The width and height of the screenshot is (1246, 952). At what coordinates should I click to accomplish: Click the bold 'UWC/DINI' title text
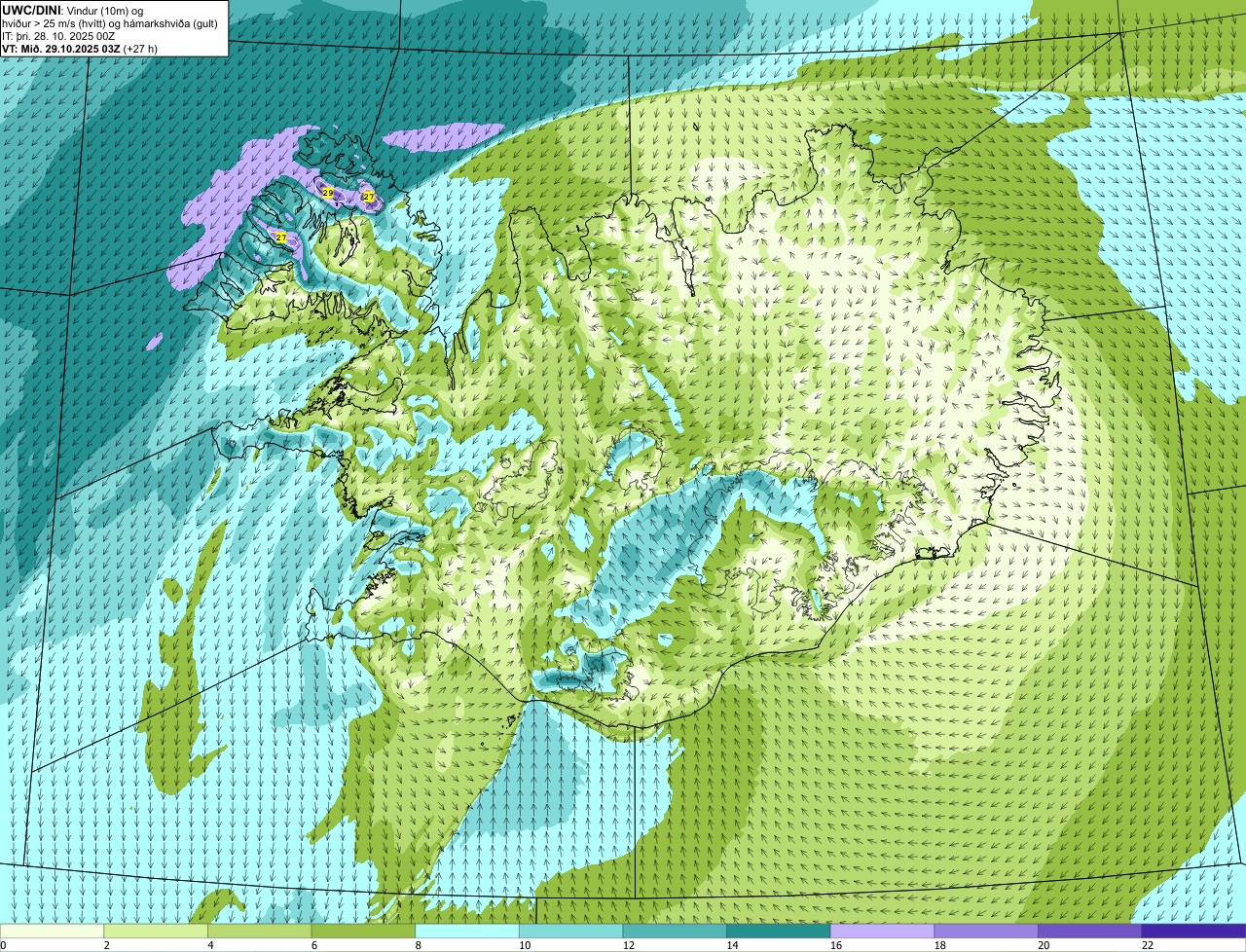tap(31, 10)
